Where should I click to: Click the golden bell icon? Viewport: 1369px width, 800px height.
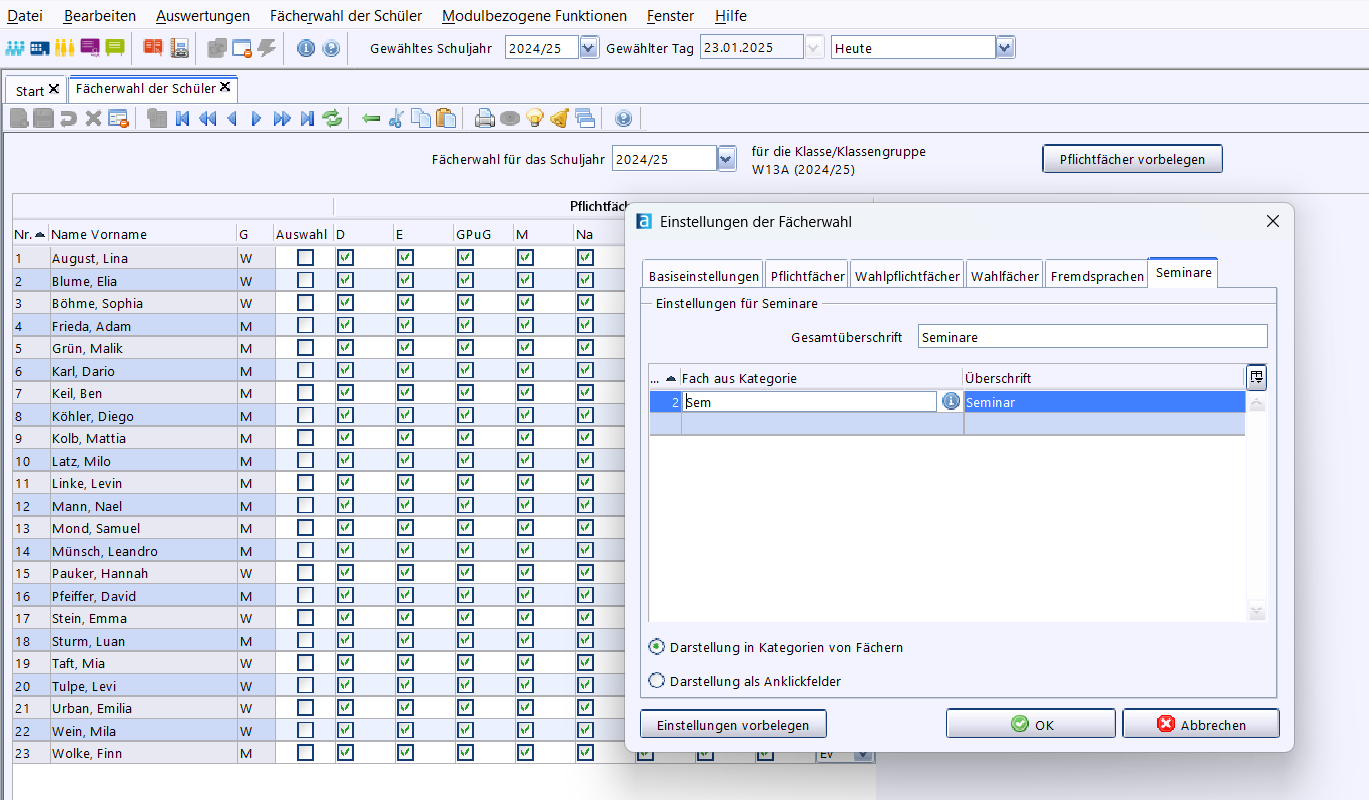click(x=560, y=119)
